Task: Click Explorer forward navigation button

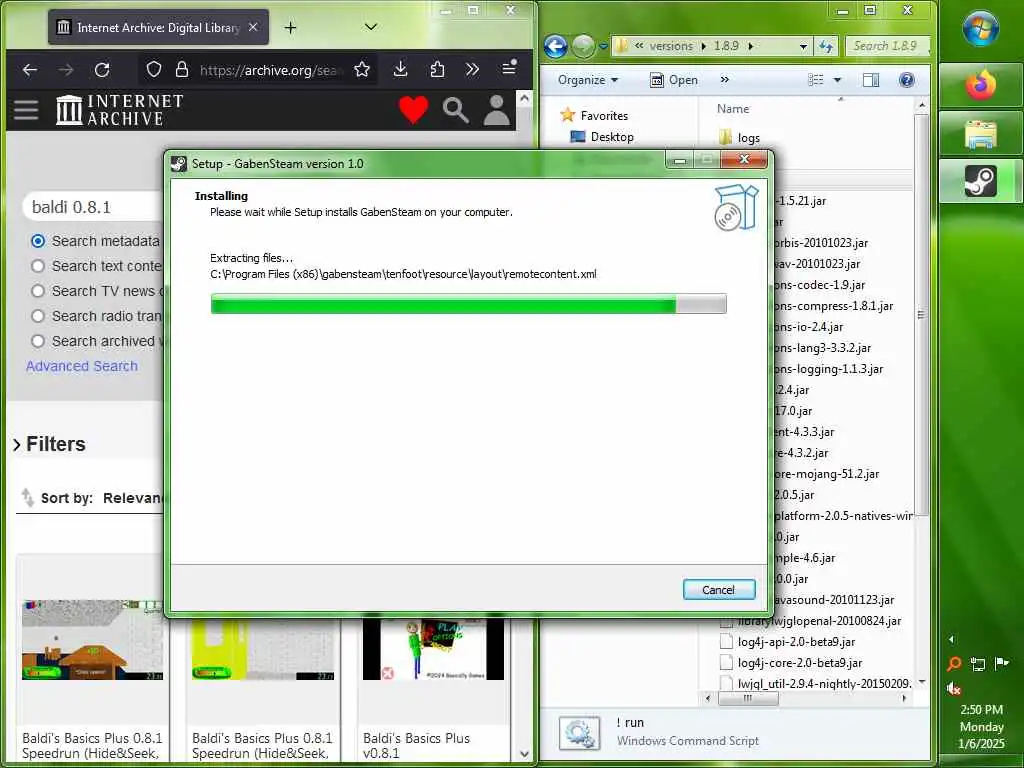Action: [x=583, y=46]
